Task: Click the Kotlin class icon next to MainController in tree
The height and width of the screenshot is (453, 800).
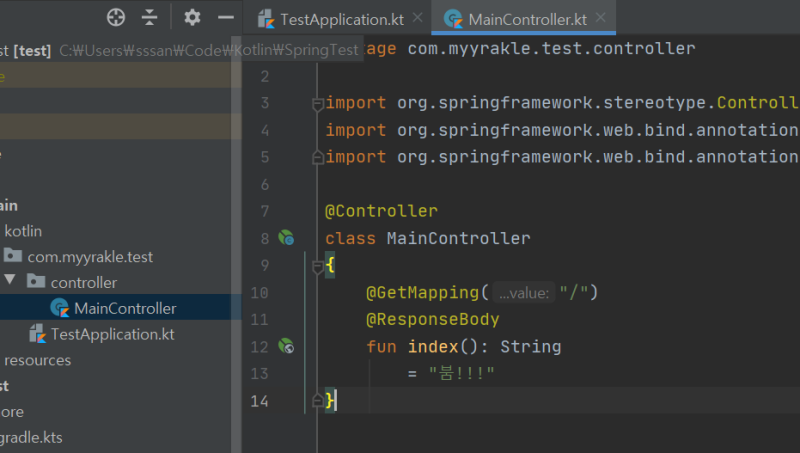Action: click(59, 308)
